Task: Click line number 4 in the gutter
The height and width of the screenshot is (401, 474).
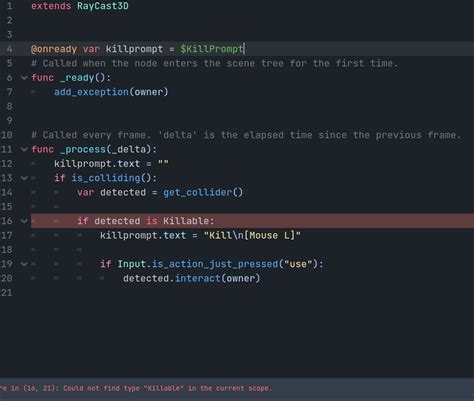Action: pos(9,49)
